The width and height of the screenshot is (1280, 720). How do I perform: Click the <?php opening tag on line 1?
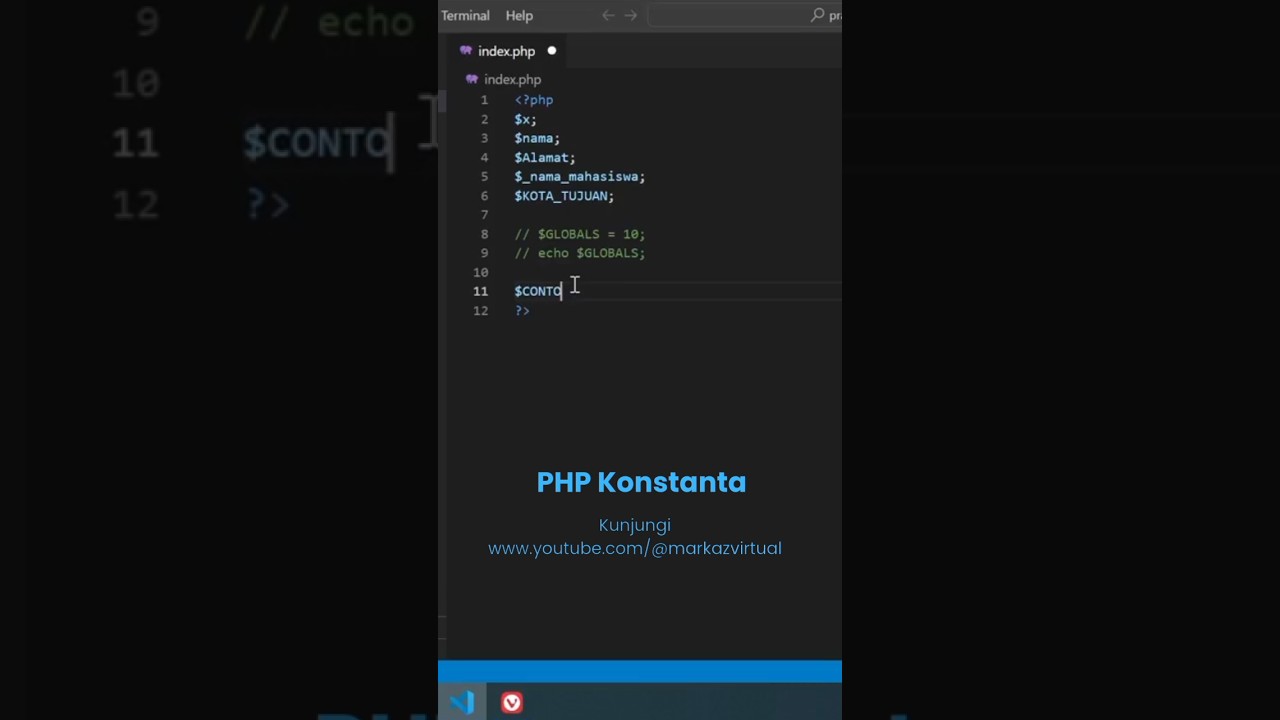pos(534,100)
